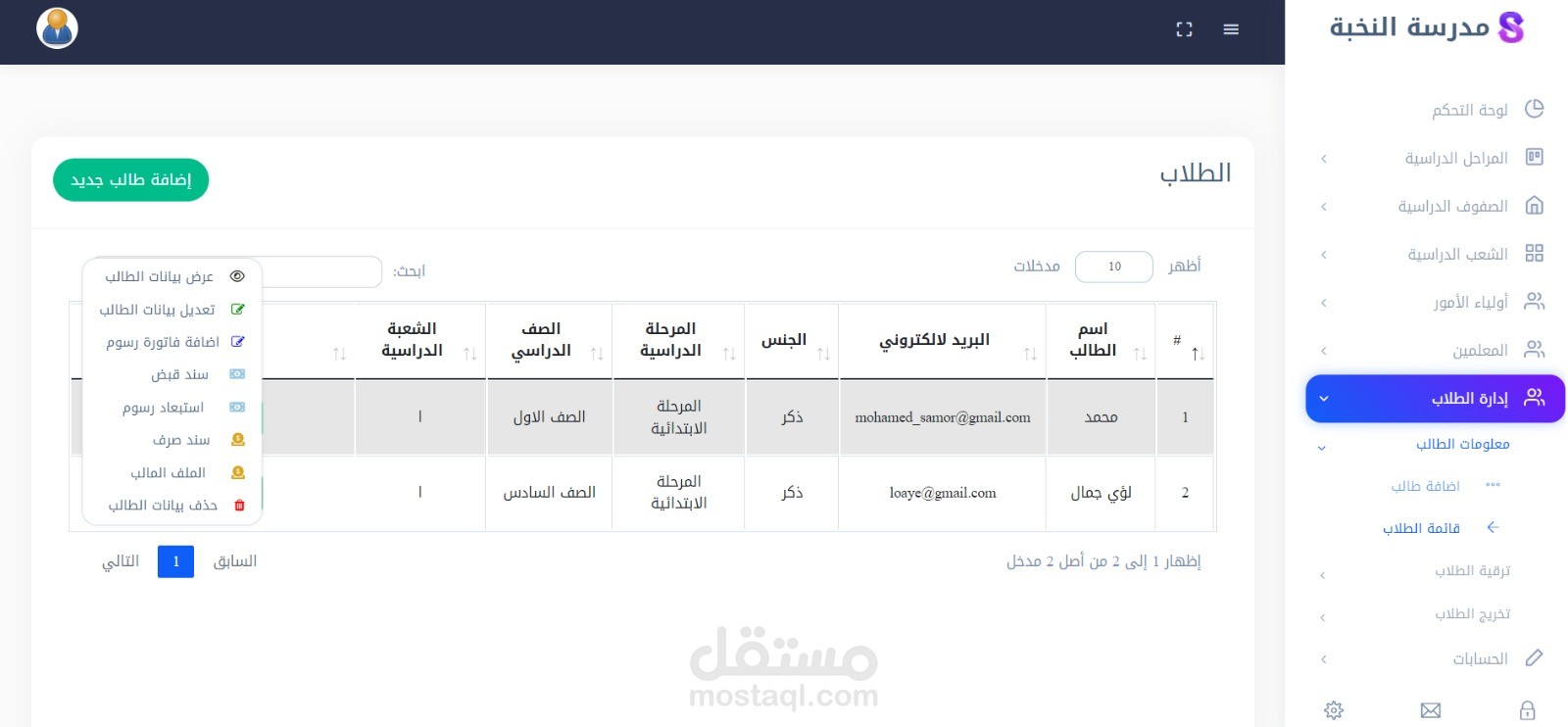Click the الحسابات pencil icon
Image resolution: width=1568 pixels, height=727 pixels.
[1535, 657]
